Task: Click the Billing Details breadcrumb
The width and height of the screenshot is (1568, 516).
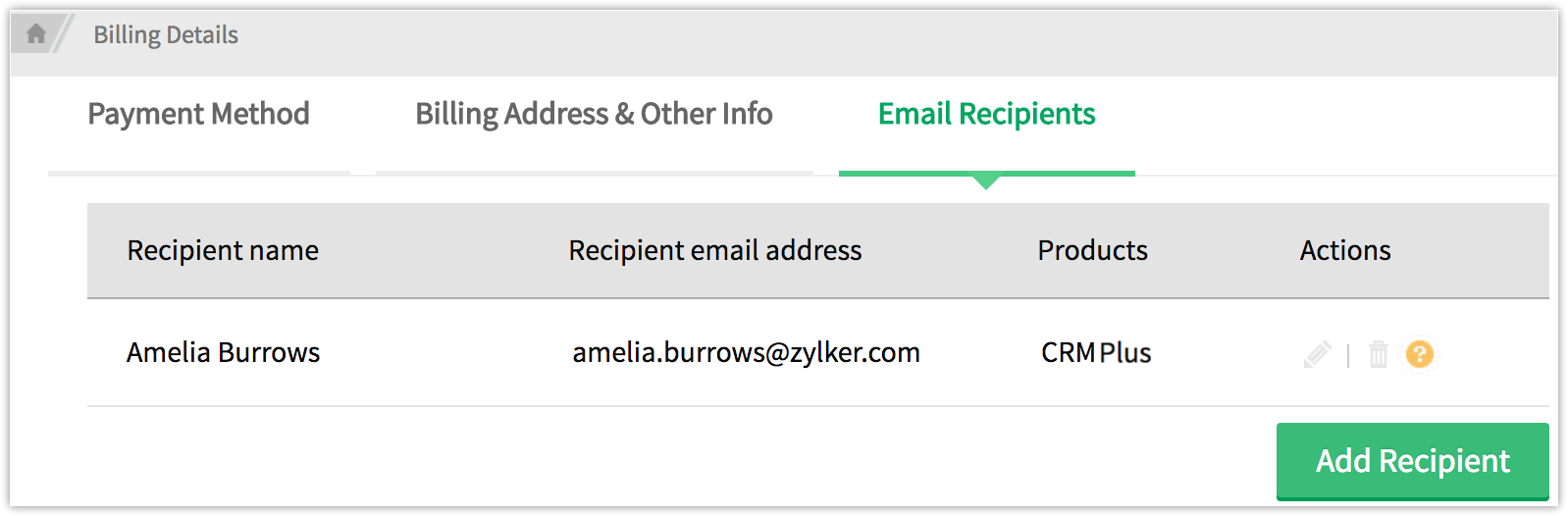Action: (165, 35)
